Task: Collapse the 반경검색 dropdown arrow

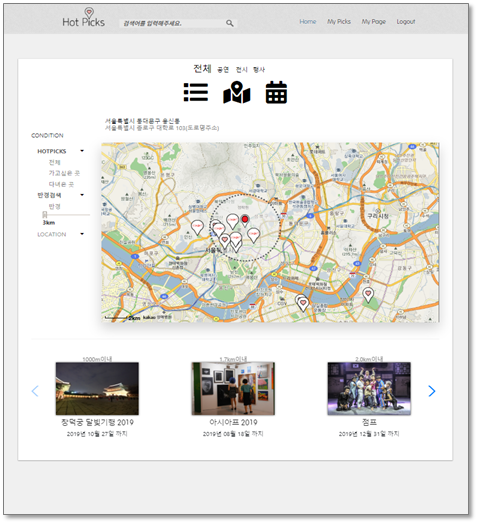Action: [x=82, y=195]
